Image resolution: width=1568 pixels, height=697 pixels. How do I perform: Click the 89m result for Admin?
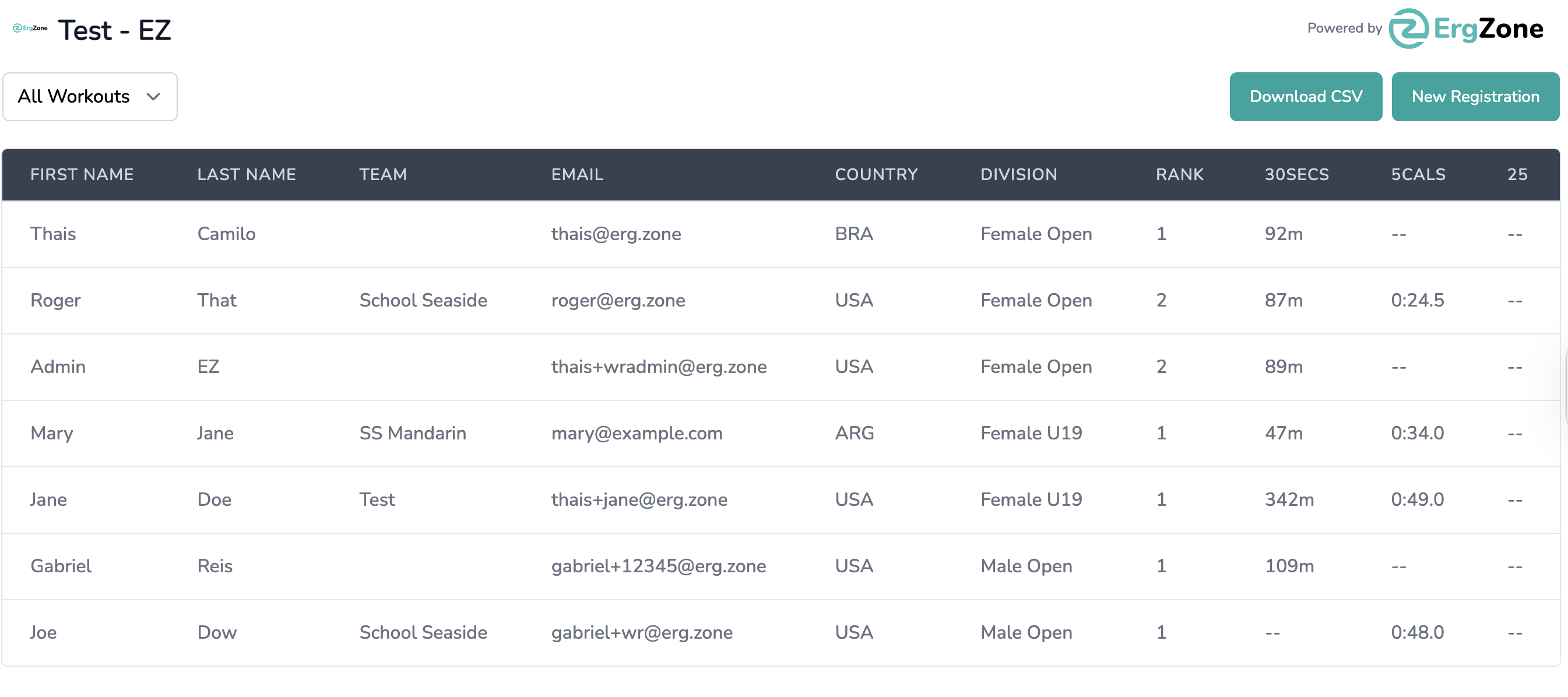tap(1284, 367)
